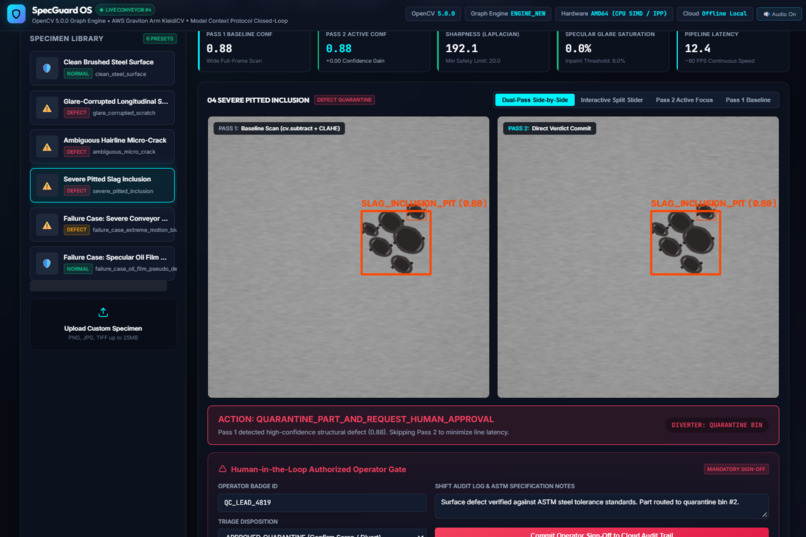Click Hardware AMD64 status chip

pos(613,14)
